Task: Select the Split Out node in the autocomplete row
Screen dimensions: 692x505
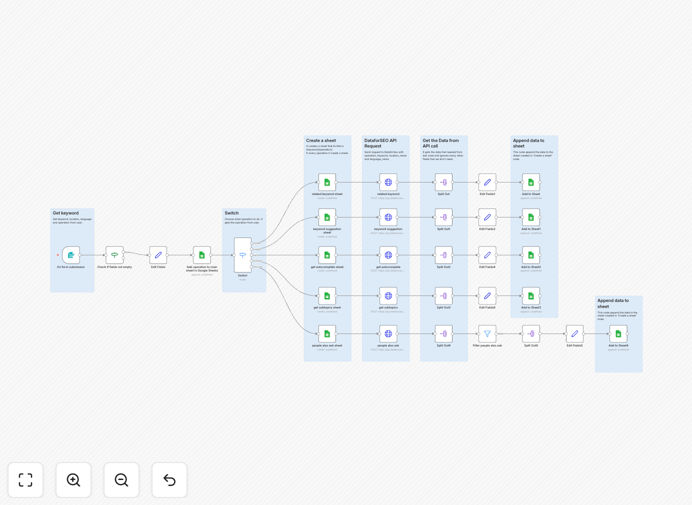Action: (444, 255)
